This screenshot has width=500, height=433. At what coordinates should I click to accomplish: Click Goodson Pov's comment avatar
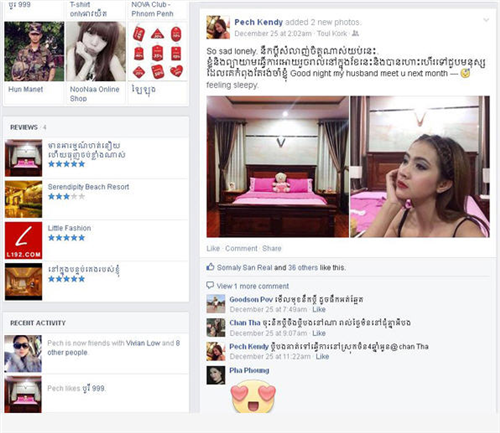216,304
